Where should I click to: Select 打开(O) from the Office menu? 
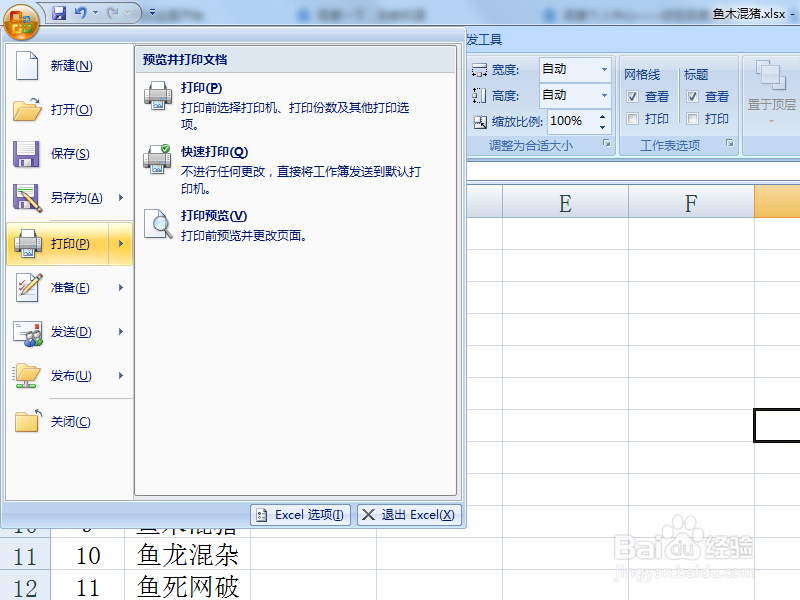pyautogui.click(x=71, y=110)
